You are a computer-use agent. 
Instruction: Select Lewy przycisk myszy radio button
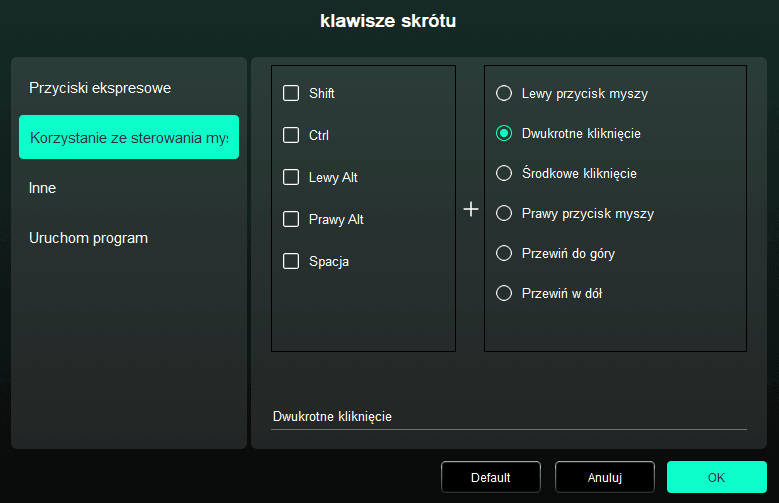pos(505,93)
